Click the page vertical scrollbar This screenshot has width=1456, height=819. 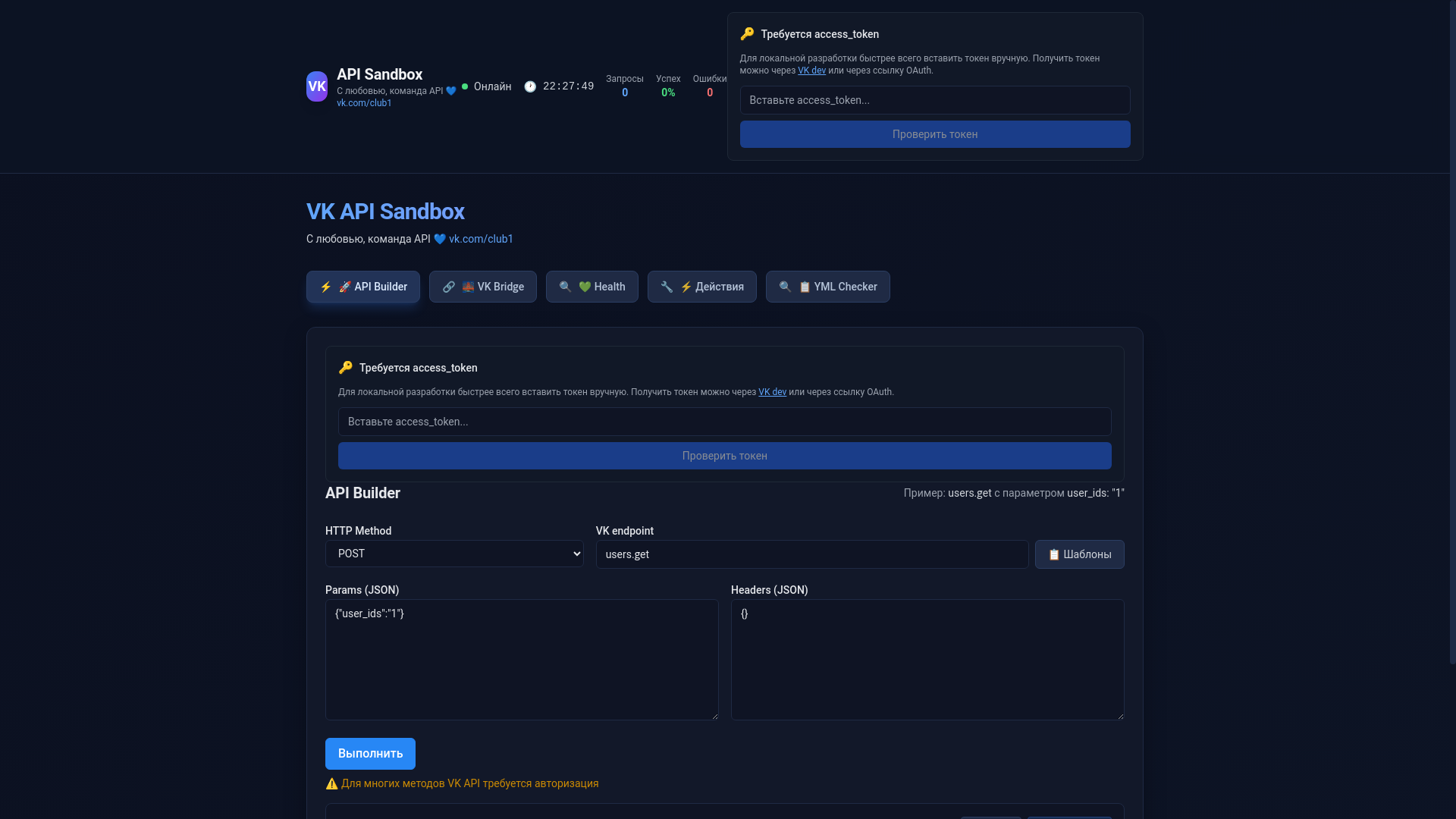(1453, 332)
